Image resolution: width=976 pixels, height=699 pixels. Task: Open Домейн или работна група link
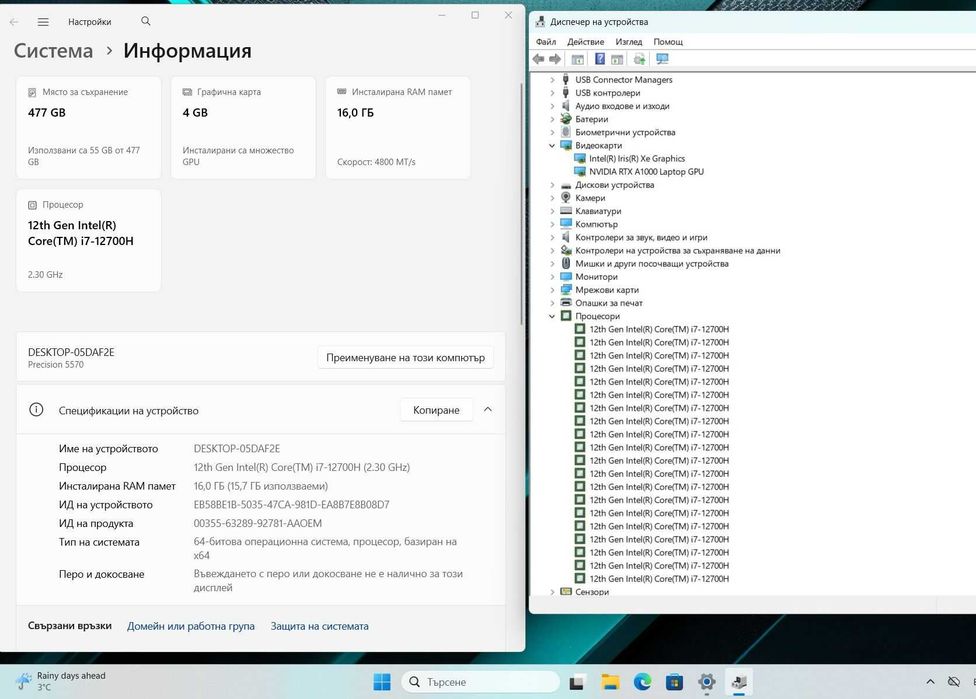[x=190, y=626]
